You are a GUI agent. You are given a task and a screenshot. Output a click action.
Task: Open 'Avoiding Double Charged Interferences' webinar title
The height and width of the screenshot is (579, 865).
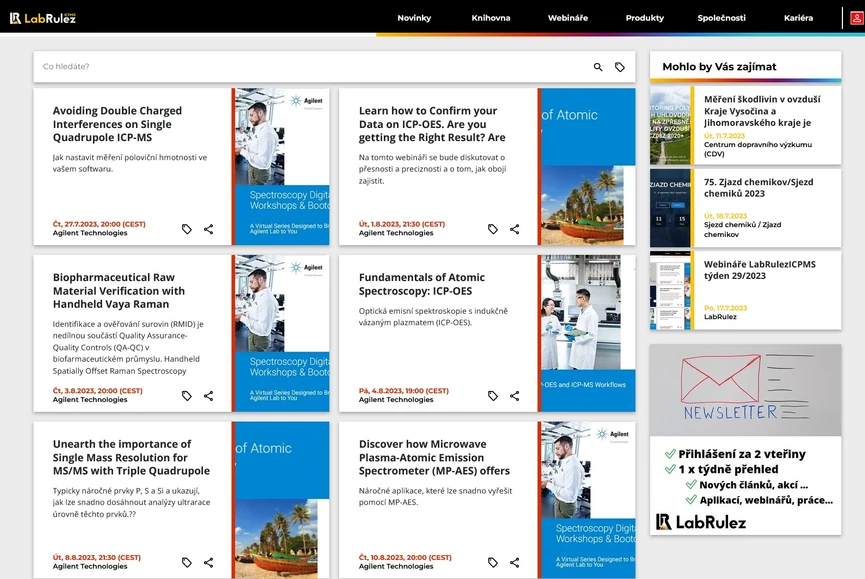pyautogui.click(x=118, y=124)
